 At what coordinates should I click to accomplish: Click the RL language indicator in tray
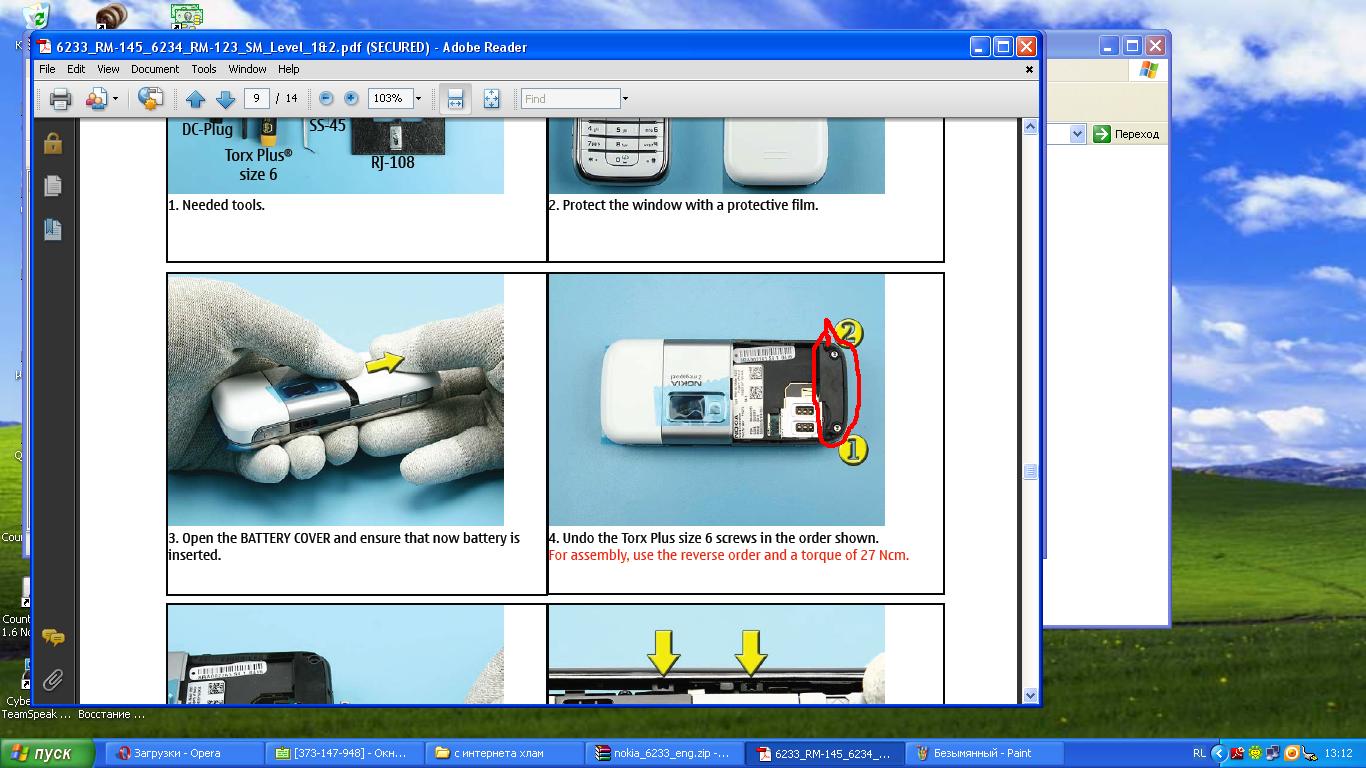click(x=1199, y=753)
